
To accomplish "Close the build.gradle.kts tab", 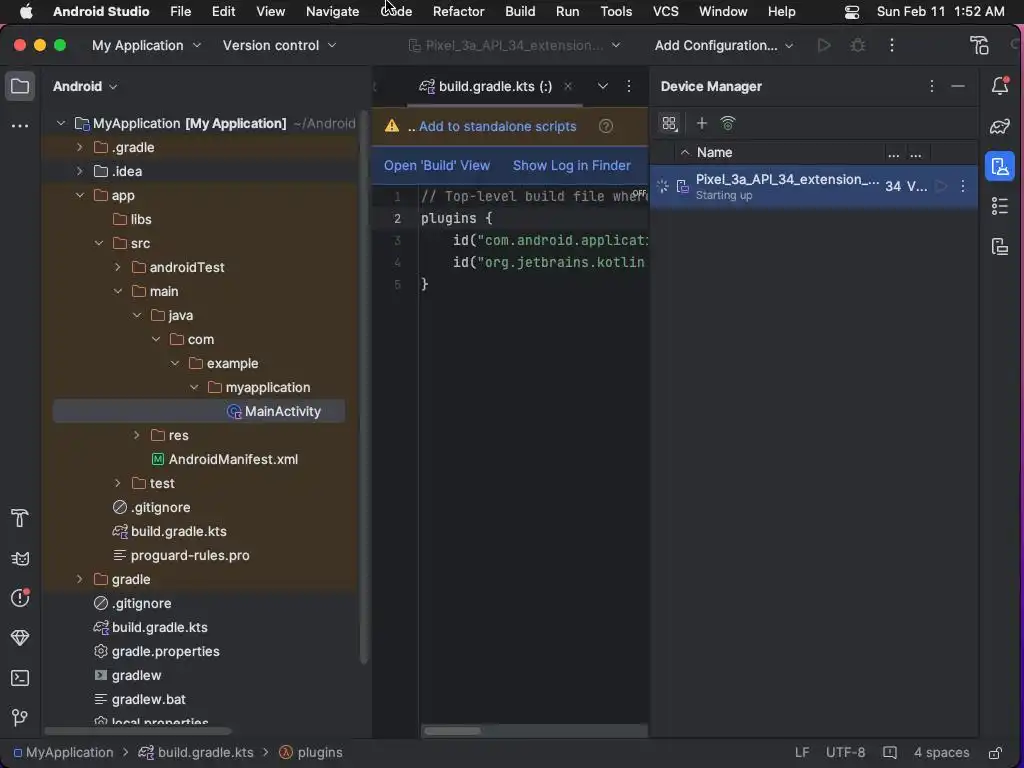I will (x=568, y=86).
